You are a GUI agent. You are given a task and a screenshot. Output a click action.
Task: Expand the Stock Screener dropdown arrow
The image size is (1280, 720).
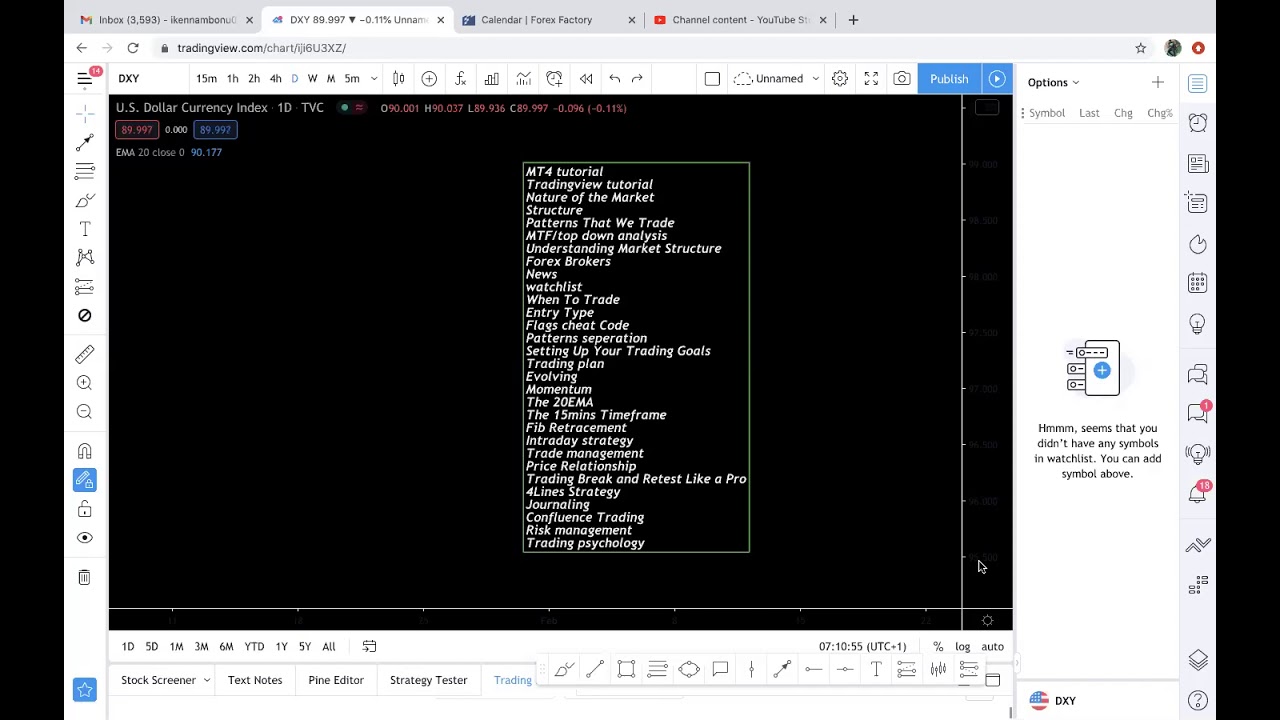pyautogui.click(x=207, y=680)
